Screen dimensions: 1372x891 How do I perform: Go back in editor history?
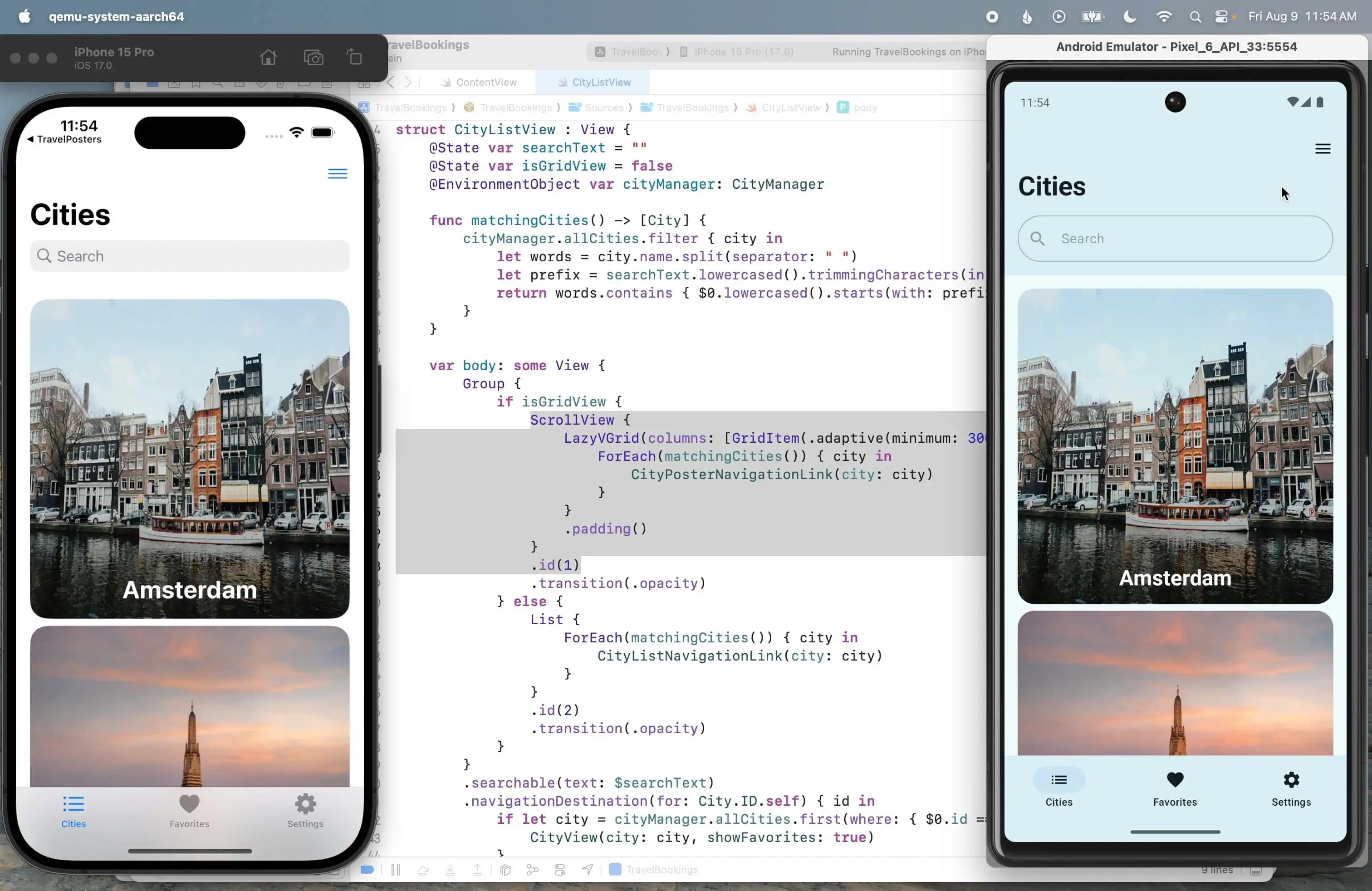tap(391, 83)
